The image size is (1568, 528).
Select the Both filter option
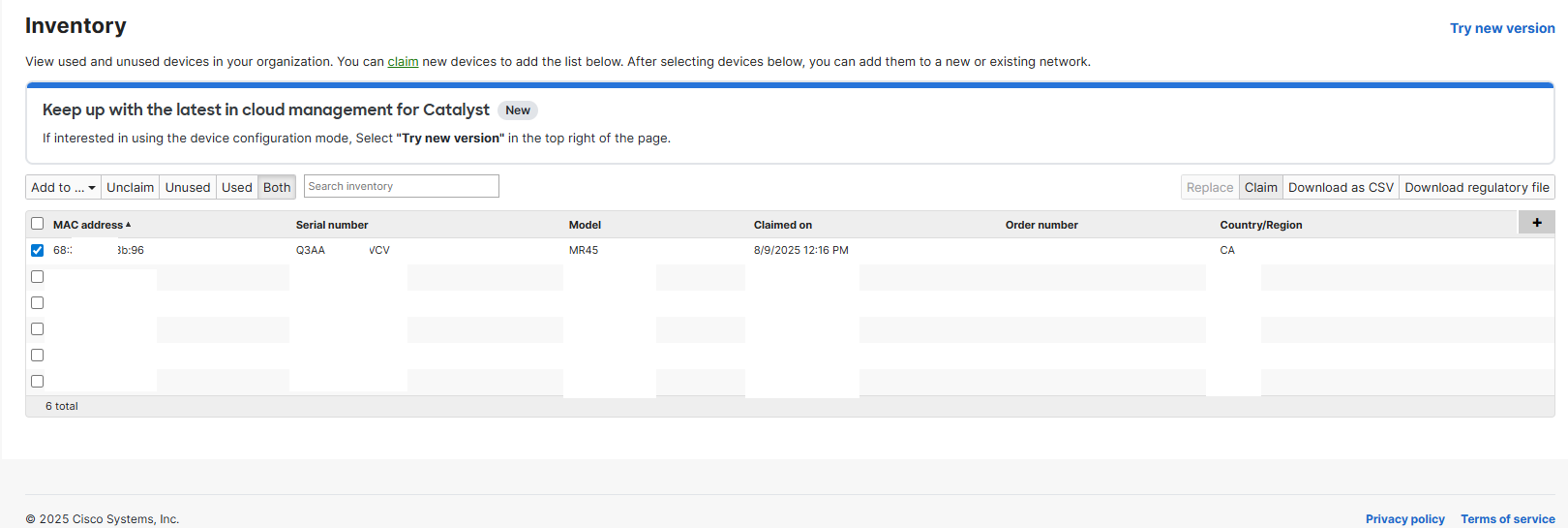tap(277, 187)
